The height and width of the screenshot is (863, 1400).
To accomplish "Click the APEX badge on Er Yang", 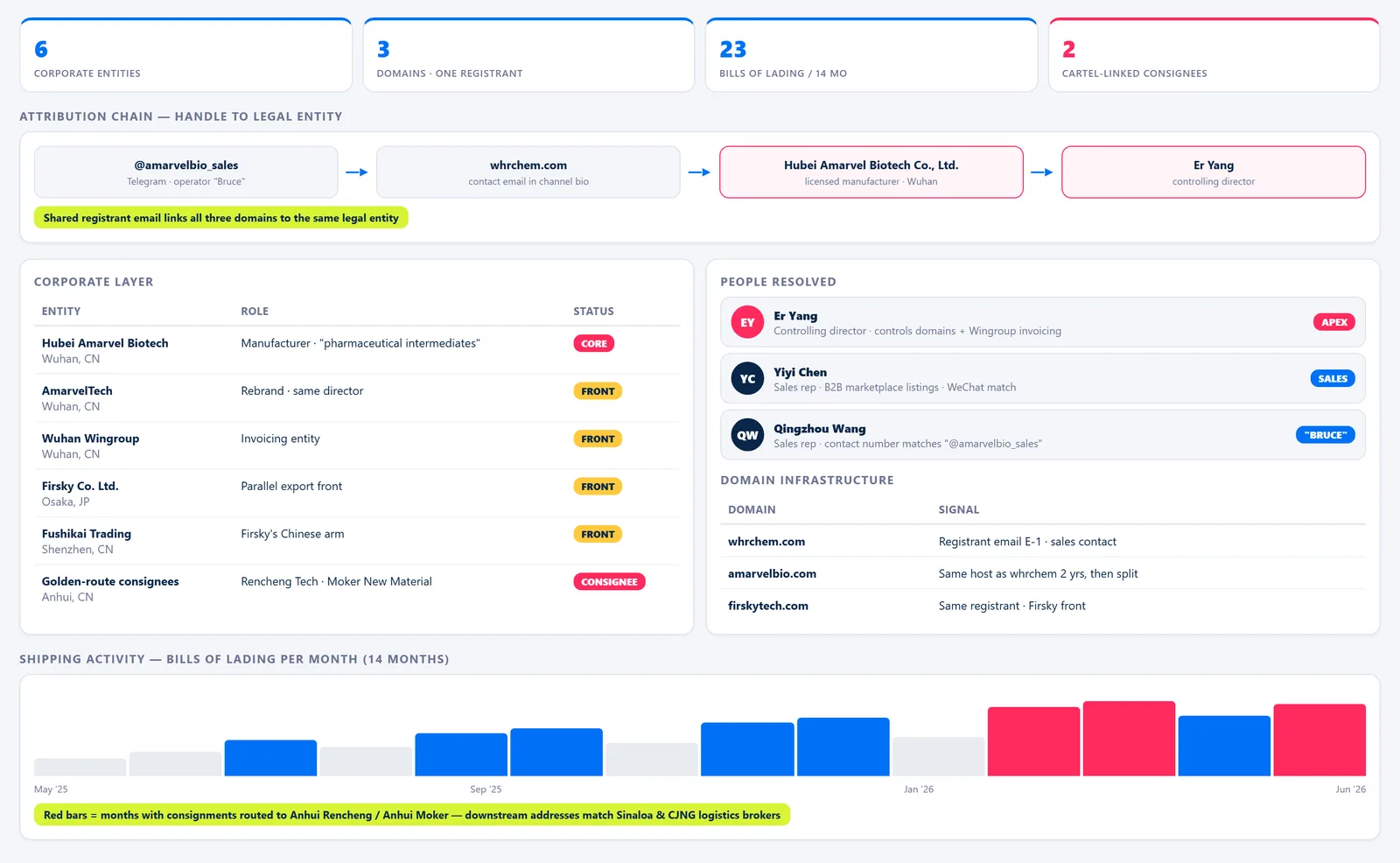I will coord(1333,322).
